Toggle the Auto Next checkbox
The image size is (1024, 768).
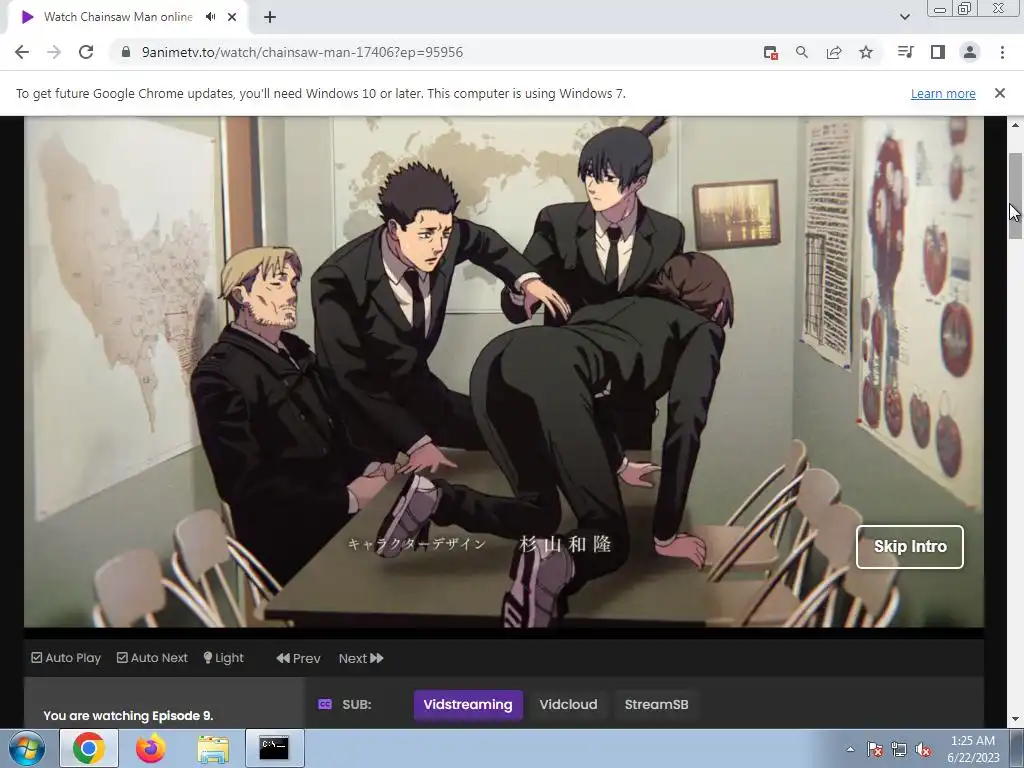tap(152, 658)
